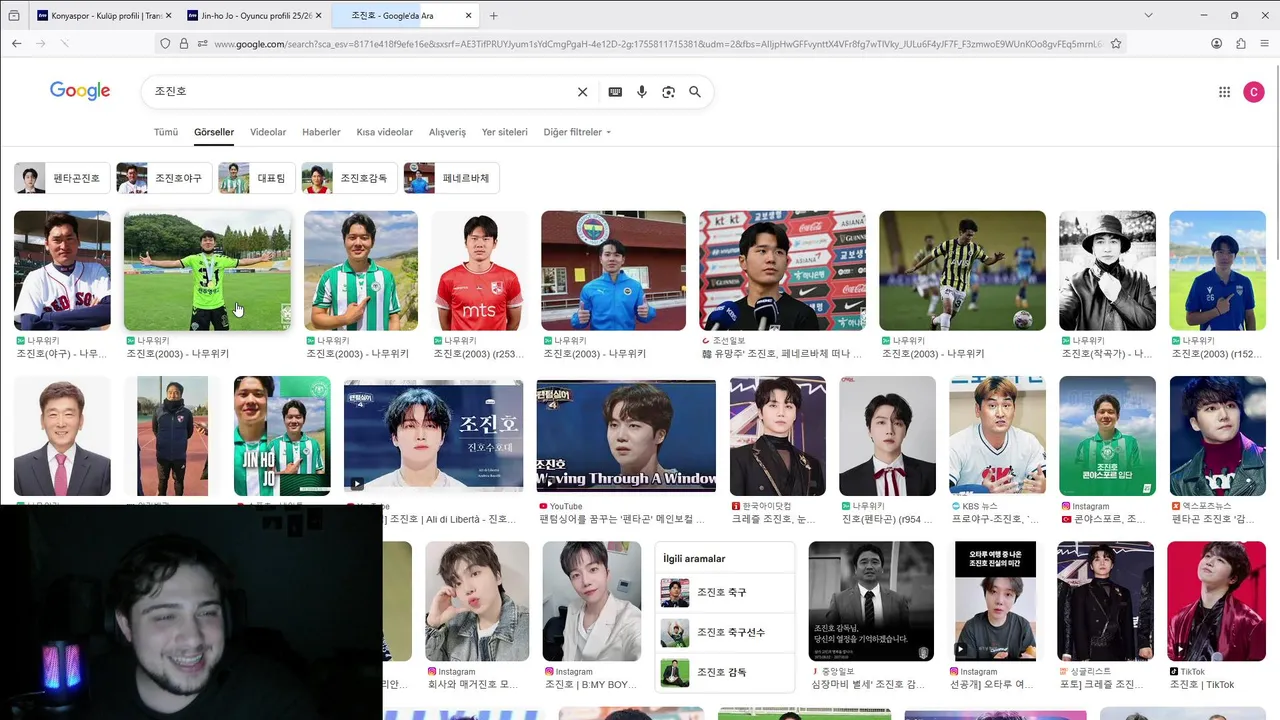Select the Videolar search tab

pos(268,132)
